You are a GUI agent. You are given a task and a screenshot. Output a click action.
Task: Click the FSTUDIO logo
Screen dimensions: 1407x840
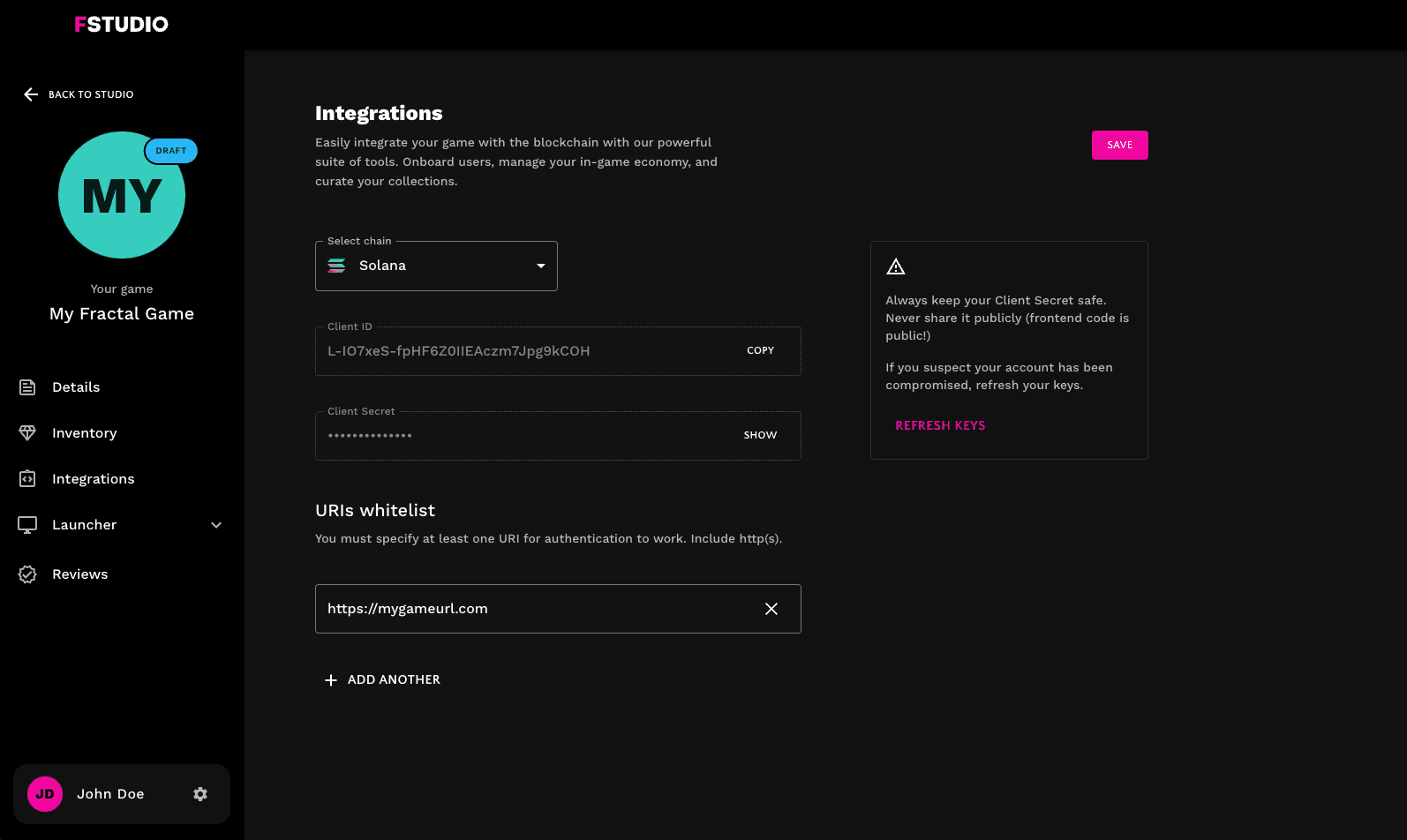pyautogui.click(x=121, y=24)
